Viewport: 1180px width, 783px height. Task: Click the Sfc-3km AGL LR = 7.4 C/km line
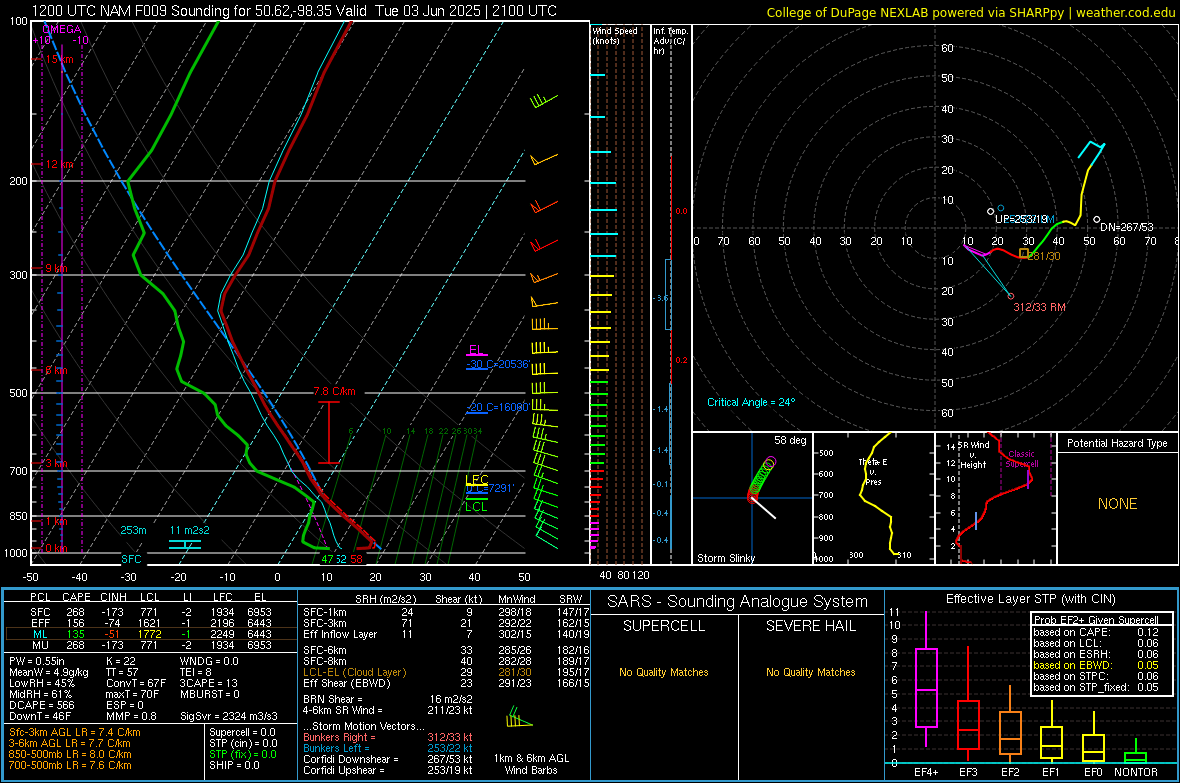point(75,732)
